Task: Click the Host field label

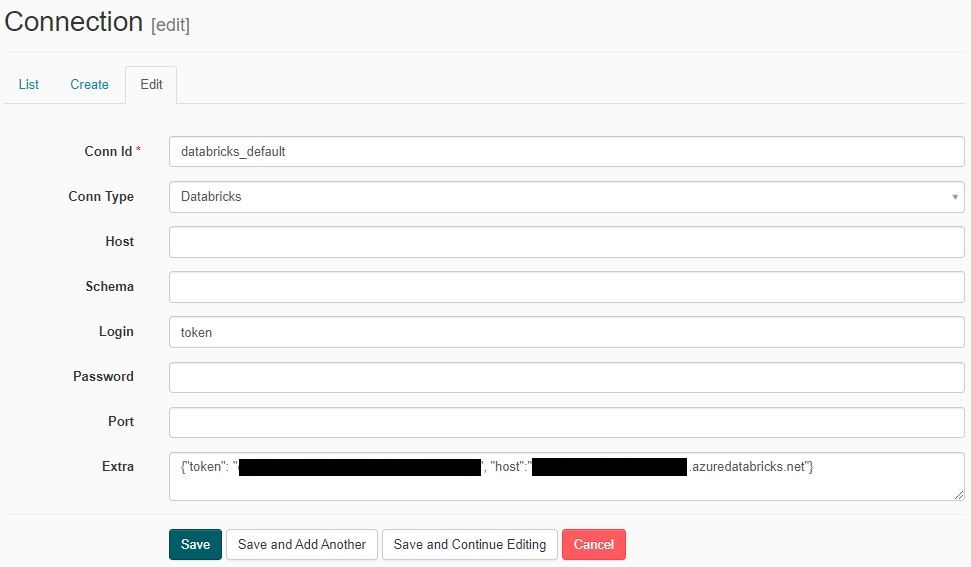Action: (x=120, y=241)
